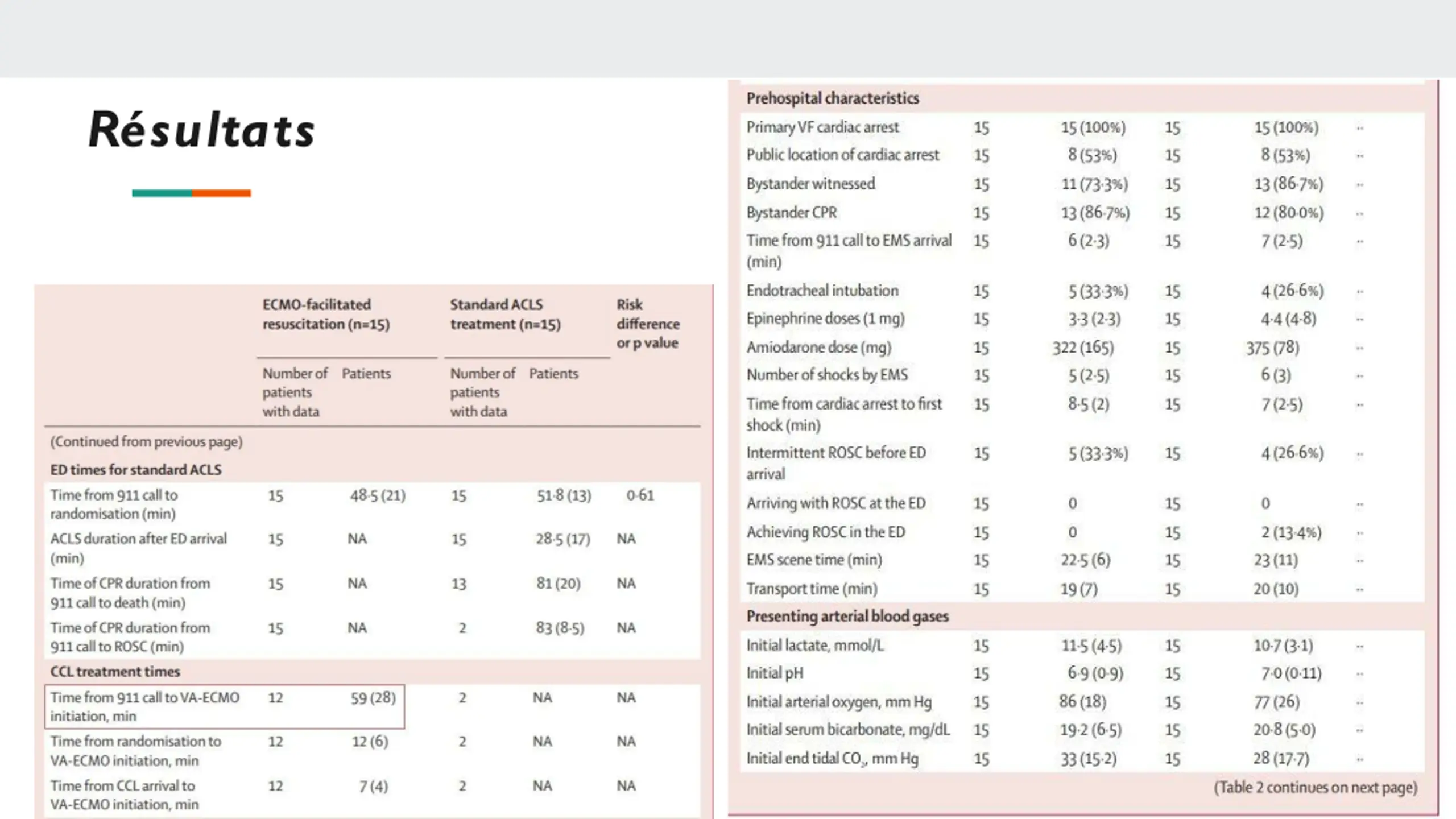This screenshot has height=819, width=1456.
Task: Select Standard ACLS treatment column header
Action: pyautogui.click(x=505, y=314)
